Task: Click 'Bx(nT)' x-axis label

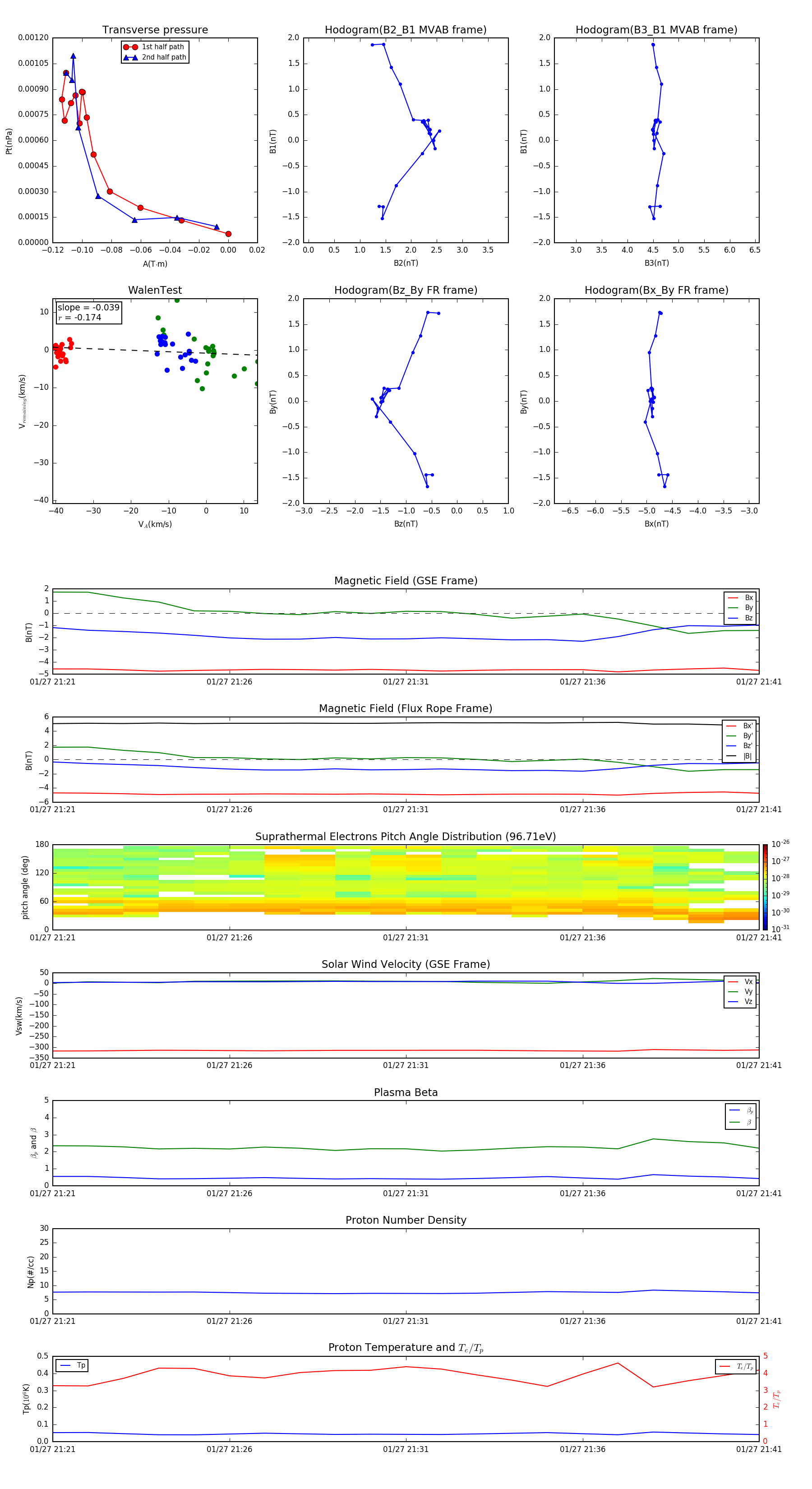Action: point(656,524)
